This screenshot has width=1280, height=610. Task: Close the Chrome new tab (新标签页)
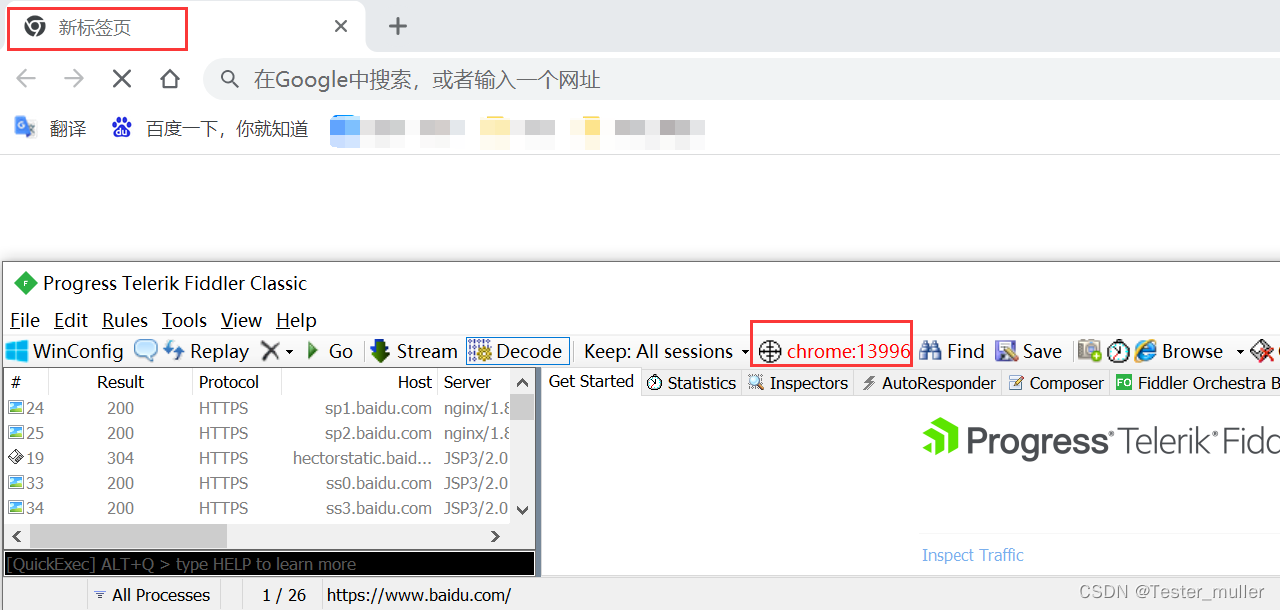(x=341, y=26)
